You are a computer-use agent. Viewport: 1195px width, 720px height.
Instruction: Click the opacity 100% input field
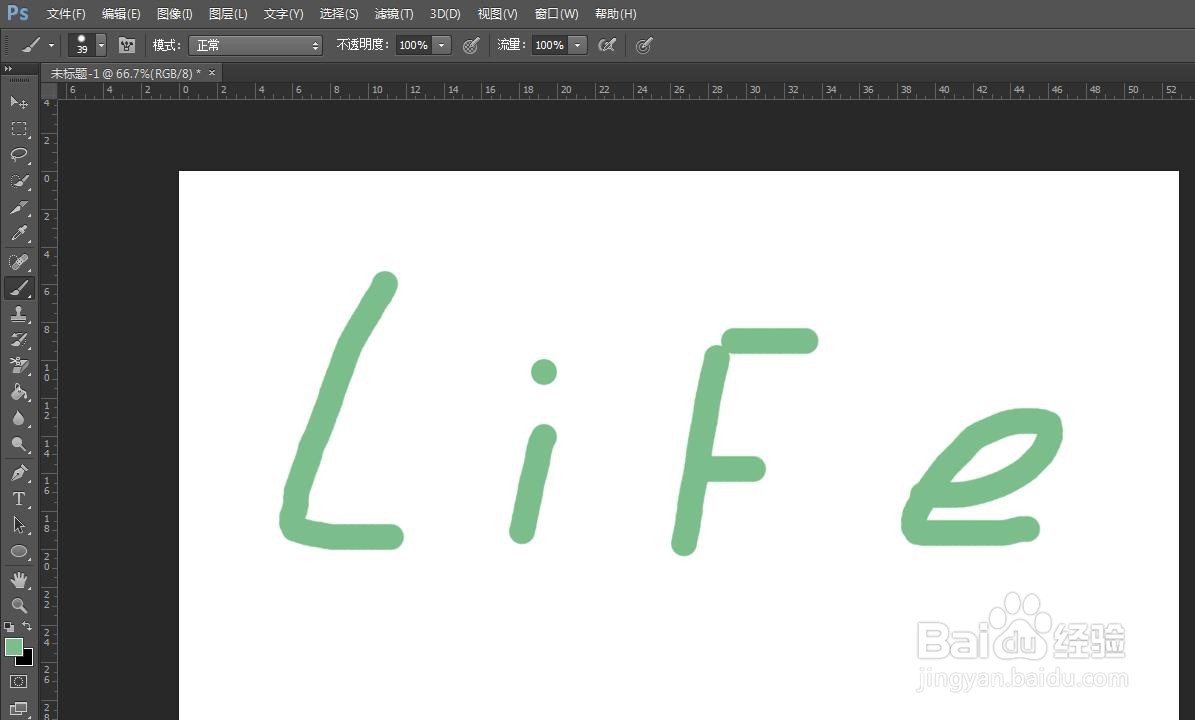click(x=414, y=46)
